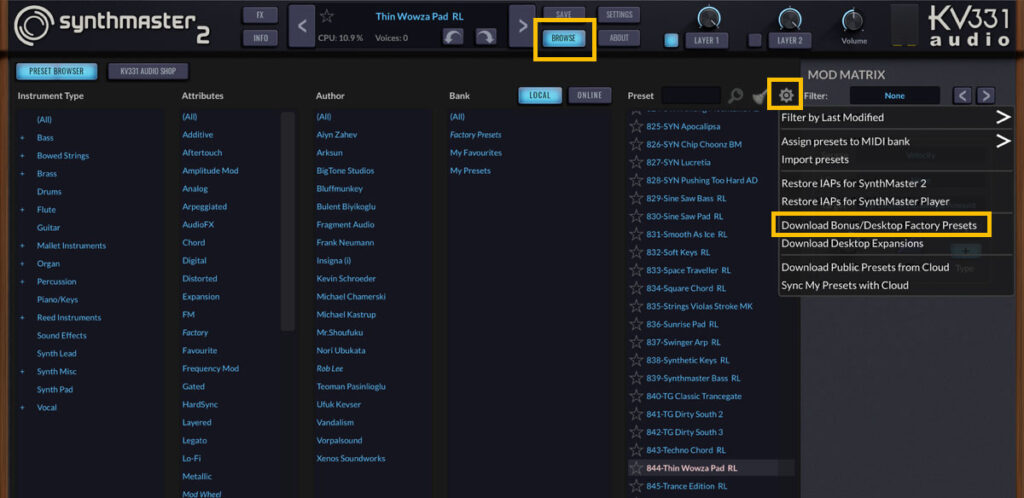This screenshot has height=498, width=1024.
Task: Mod Matrix next page arrow
Action: click(985, 96)
